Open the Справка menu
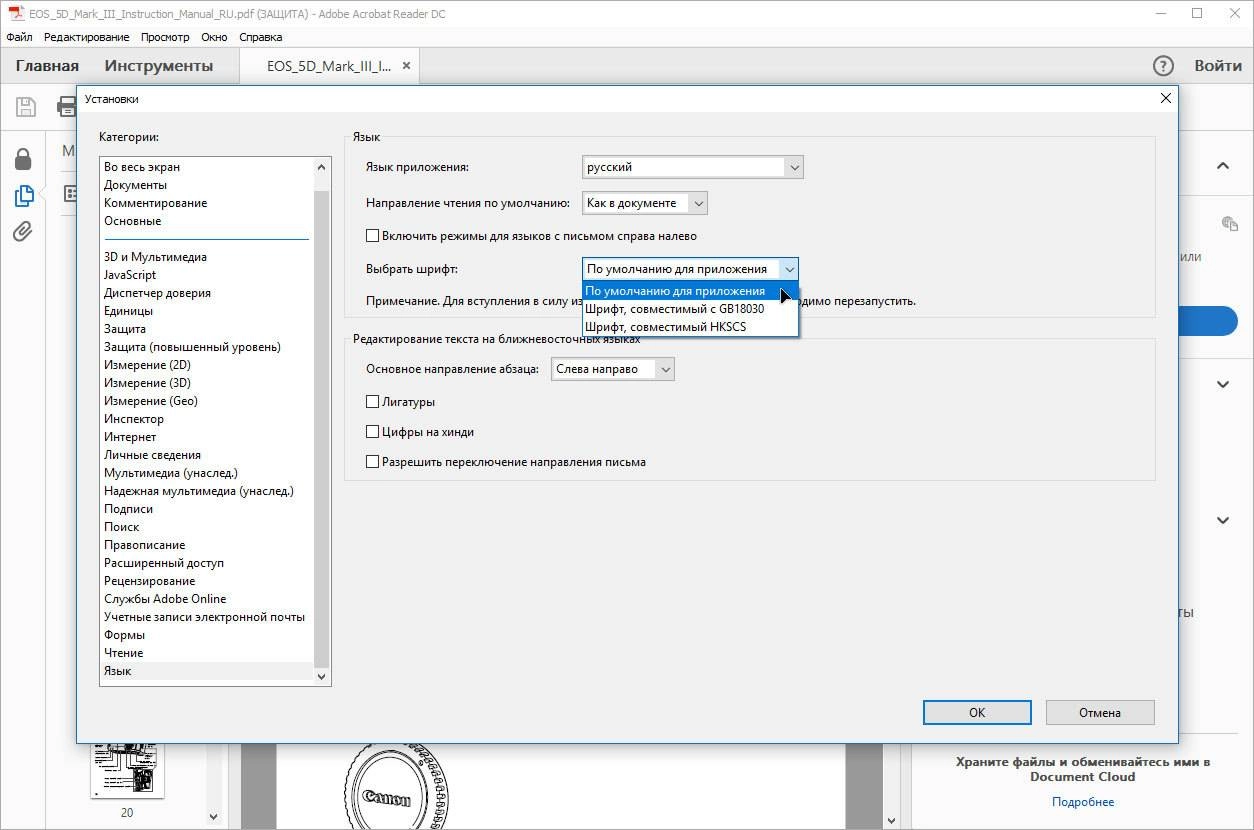The height and width of the screenshot is (830, 1254). pyautogui.click(x=261, y=37)
